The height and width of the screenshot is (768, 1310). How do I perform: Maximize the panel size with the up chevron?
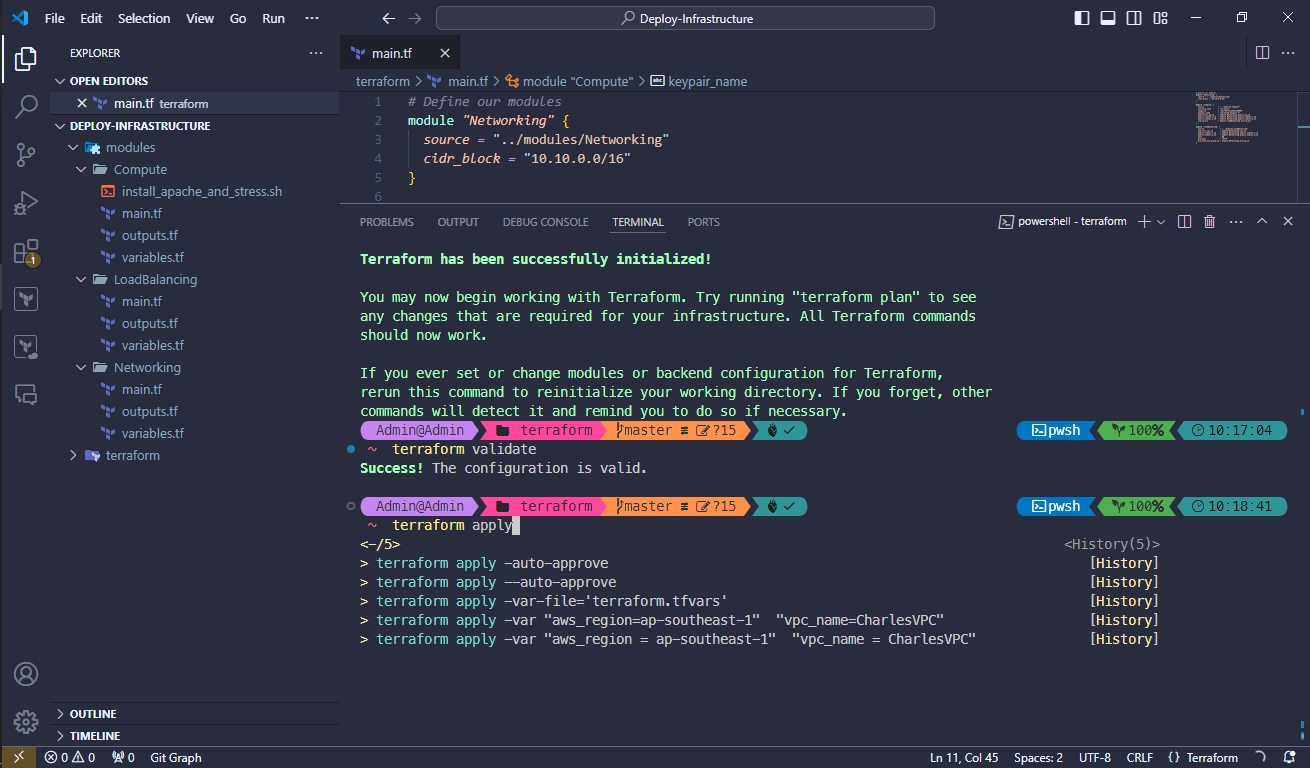point(1262,222)
